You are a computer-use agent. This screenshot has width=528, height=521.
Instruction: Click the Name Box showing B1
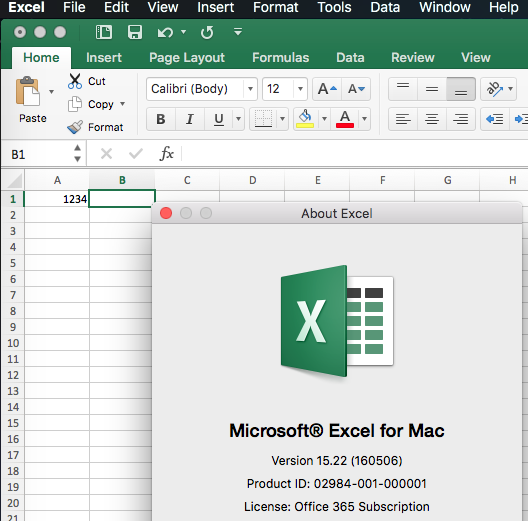click(37, 155)
